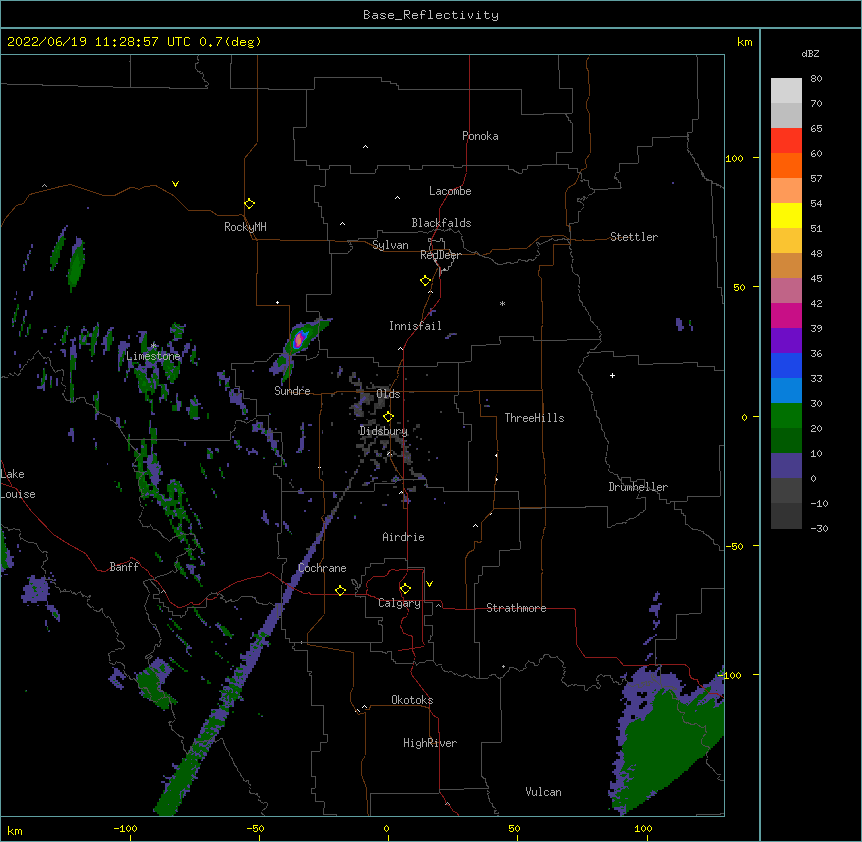
Task: Click the Vulcan label
Action: [543, 792]
